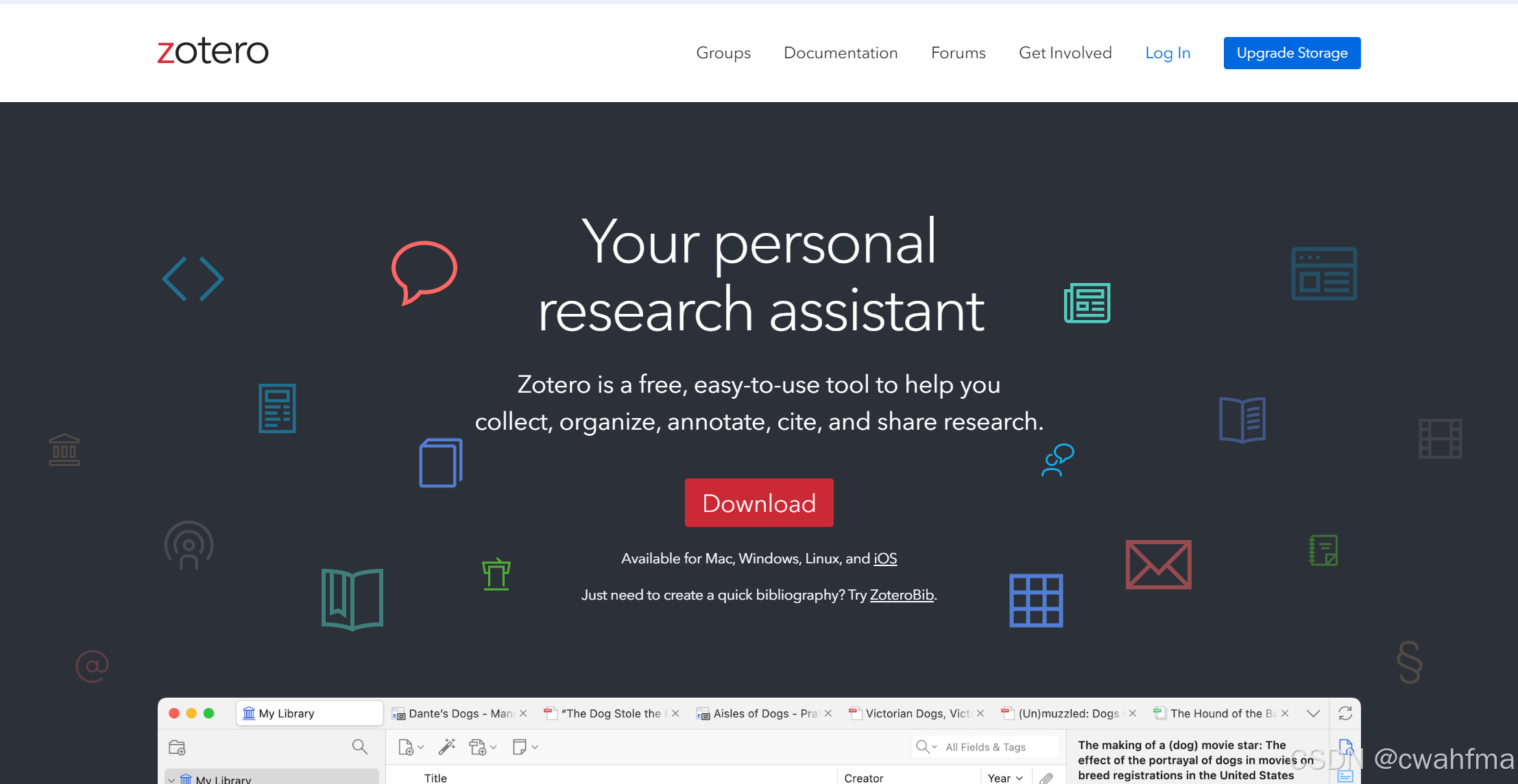Click the new collection folder icon
Image resolution: width=1518 pixels, height=784 pixels.
coord(177,747)
